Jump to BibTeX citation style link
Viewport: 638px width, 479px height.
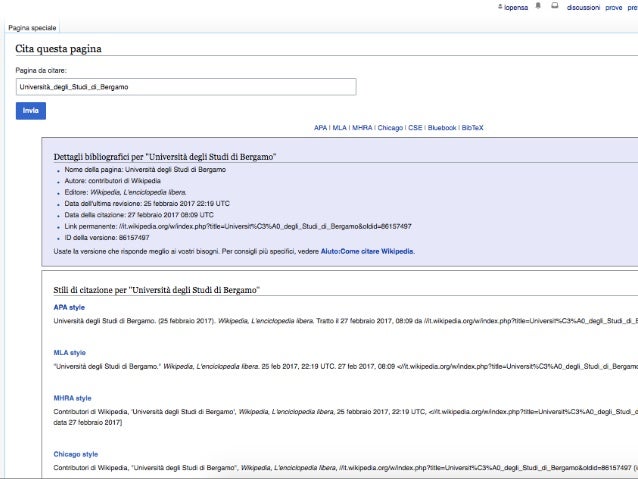[472, 128]
